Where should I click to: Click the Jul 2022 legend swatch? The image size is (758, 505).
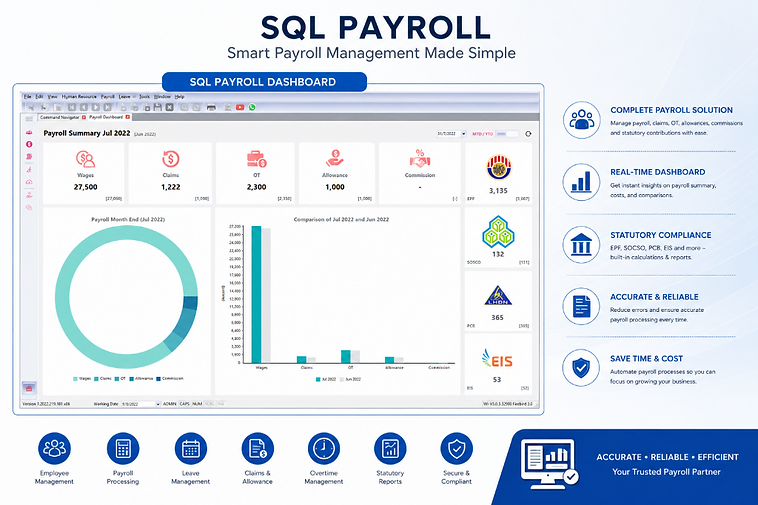pyautogui.click(x=318, y=379)
